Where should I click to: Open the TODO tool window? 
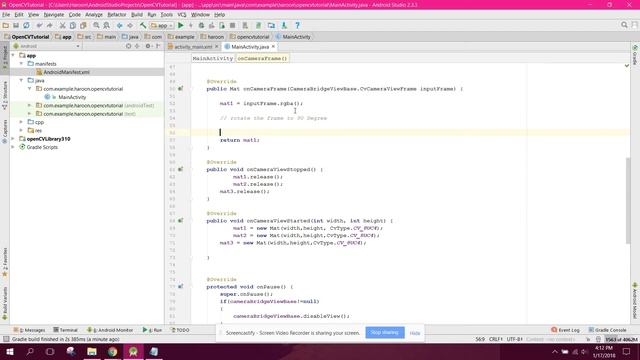point(180,330)
